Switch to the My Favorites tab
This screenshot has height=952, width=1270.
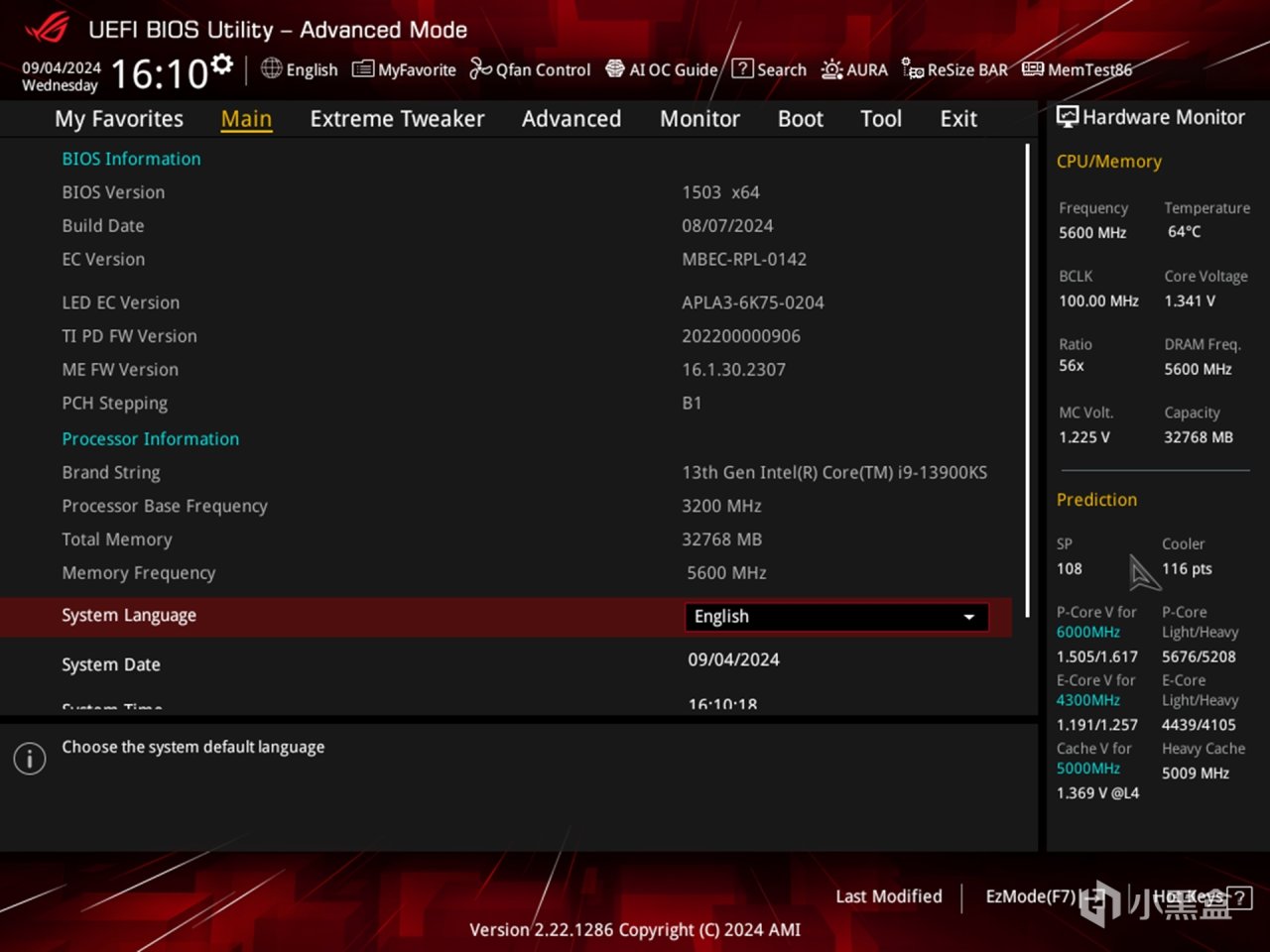pyautogui.click(x=119, y=119)
